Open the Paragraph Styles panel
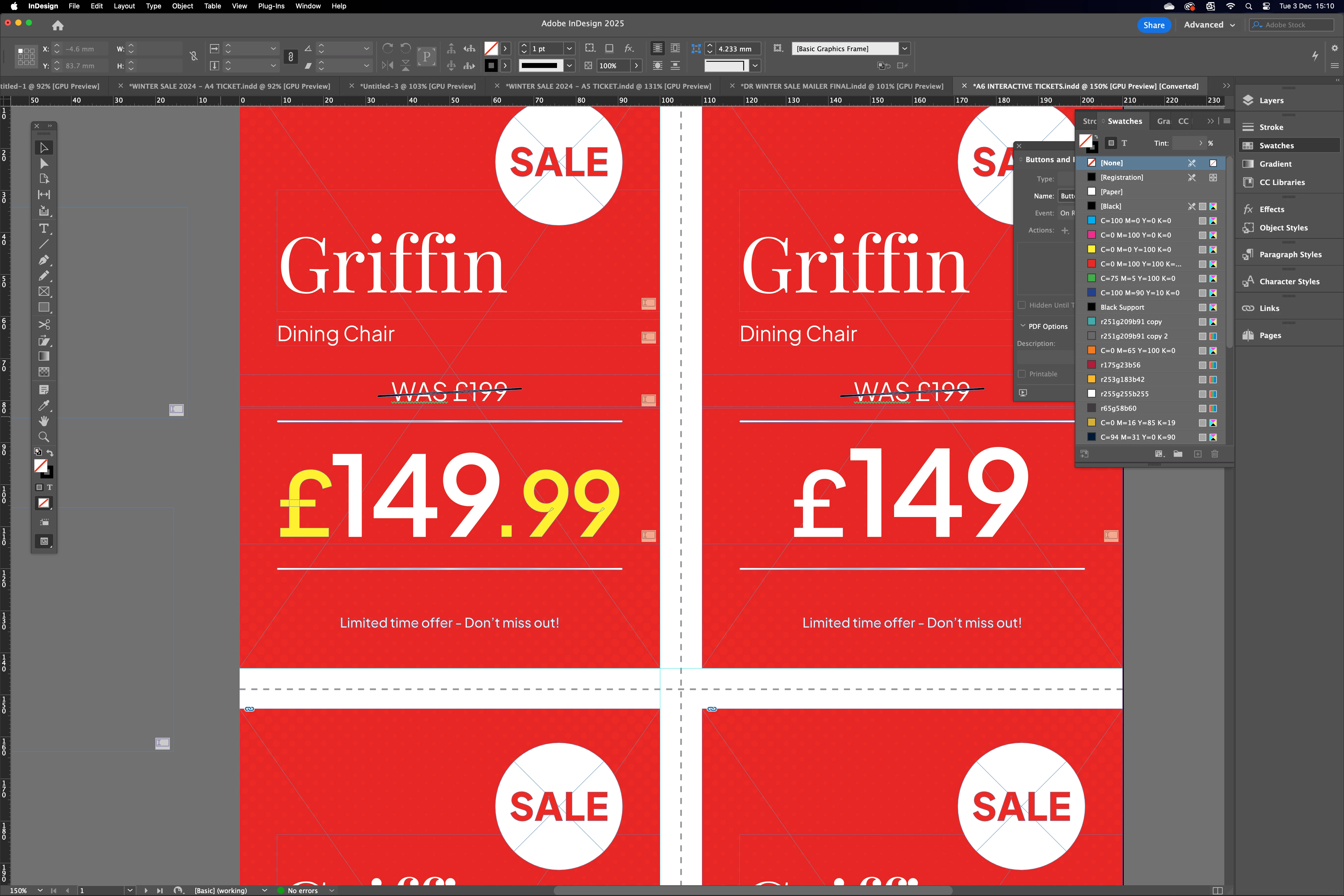1344x896 pixels. click(1290, 254)
